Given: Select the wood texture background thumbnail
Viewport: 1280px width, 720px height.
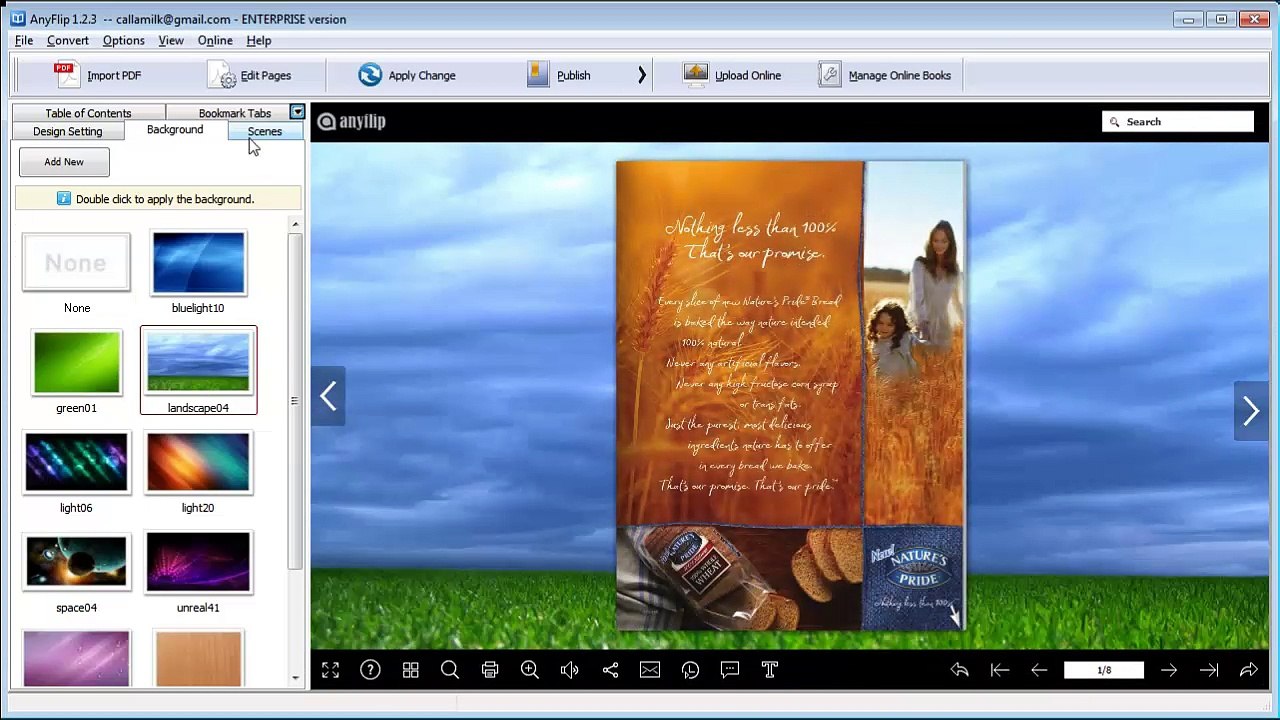Looking at the screenshot, I should tap(198, 658).
